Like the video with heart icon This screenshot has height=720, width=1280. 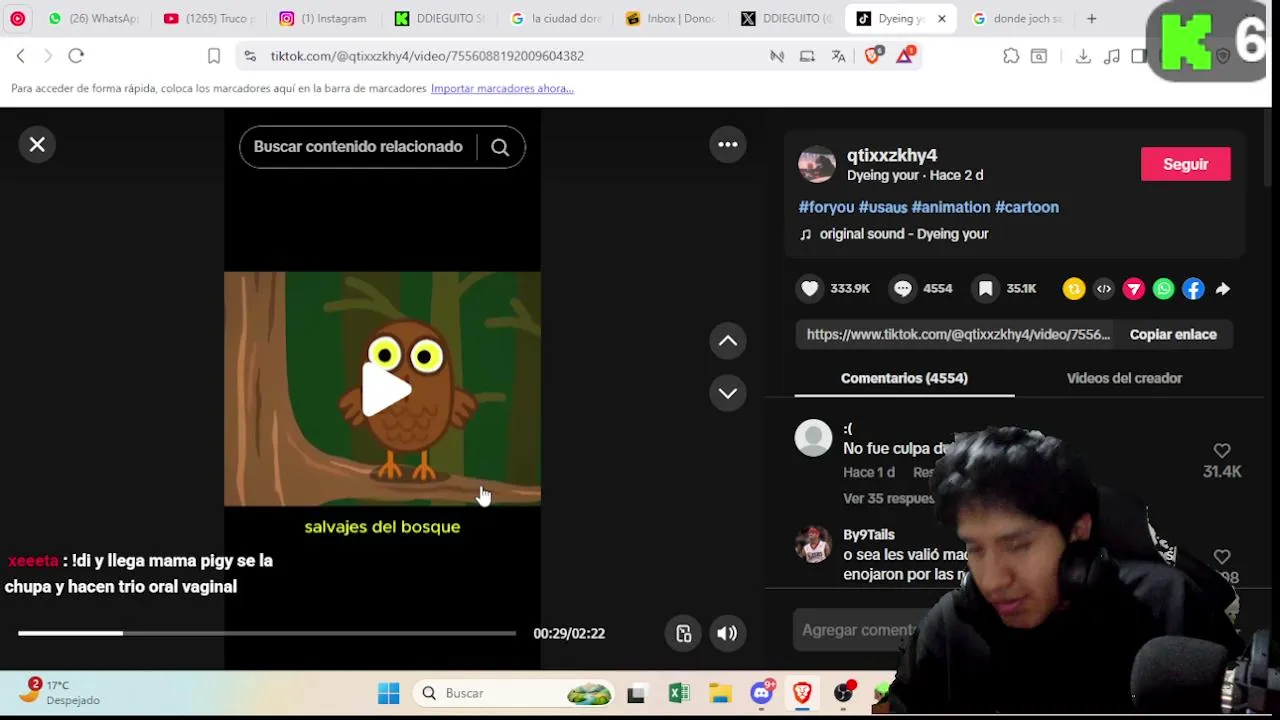click(810, 289)
